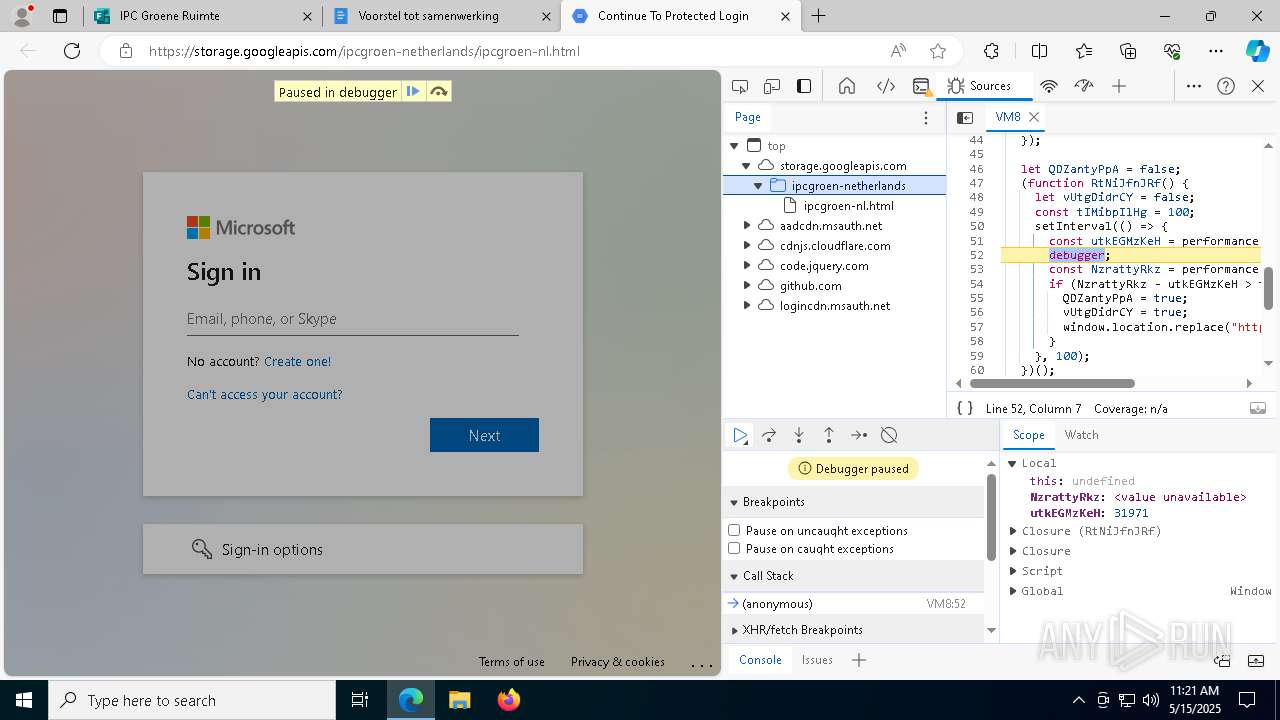Select the Console drawer tab
Viewport: 1280px width, 720px height.
pyautogui.click(x=760, y=660)
